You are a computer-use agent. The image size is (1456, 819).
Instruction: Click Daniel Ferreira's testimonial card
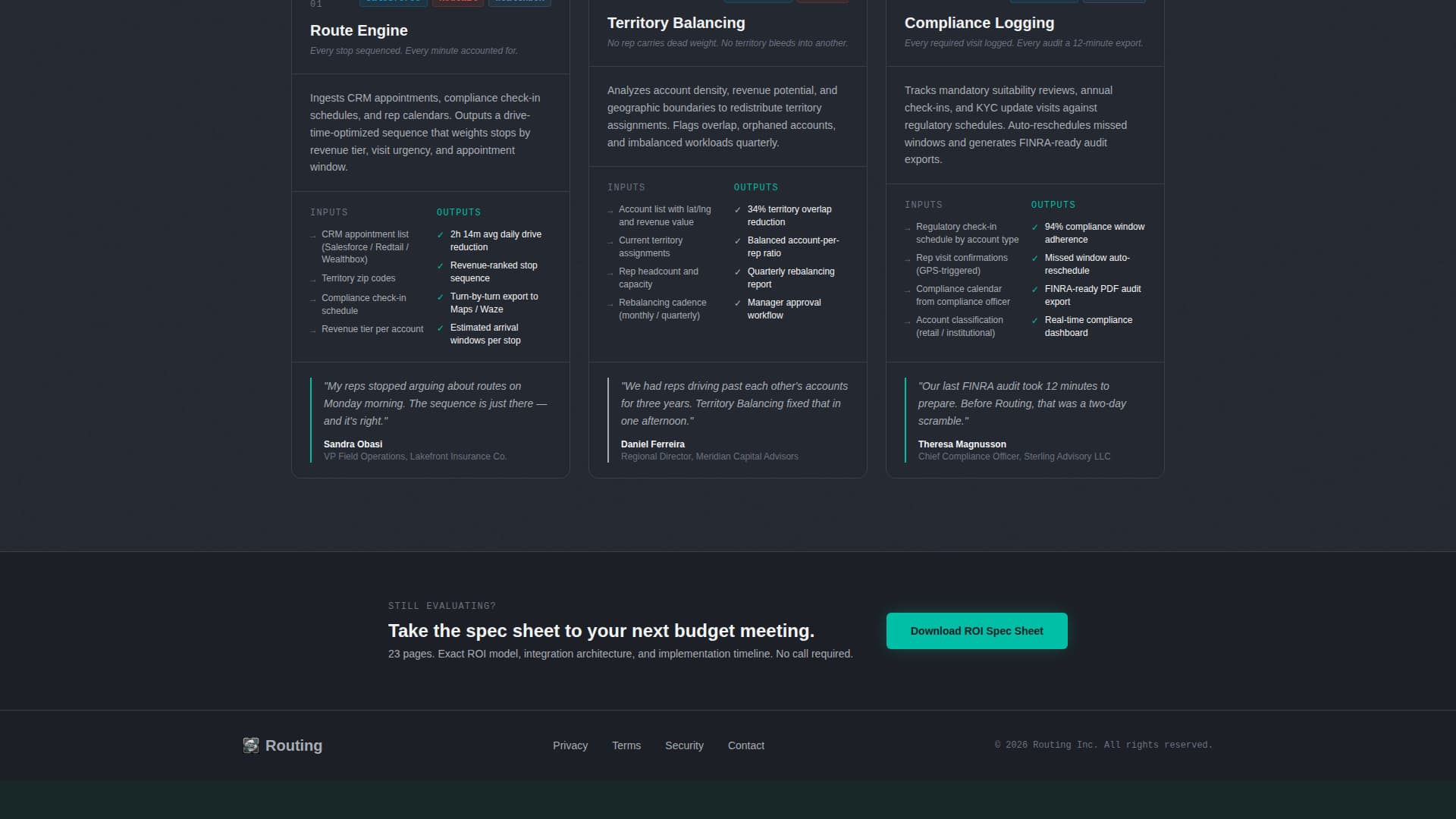click(x=727, y=419)
